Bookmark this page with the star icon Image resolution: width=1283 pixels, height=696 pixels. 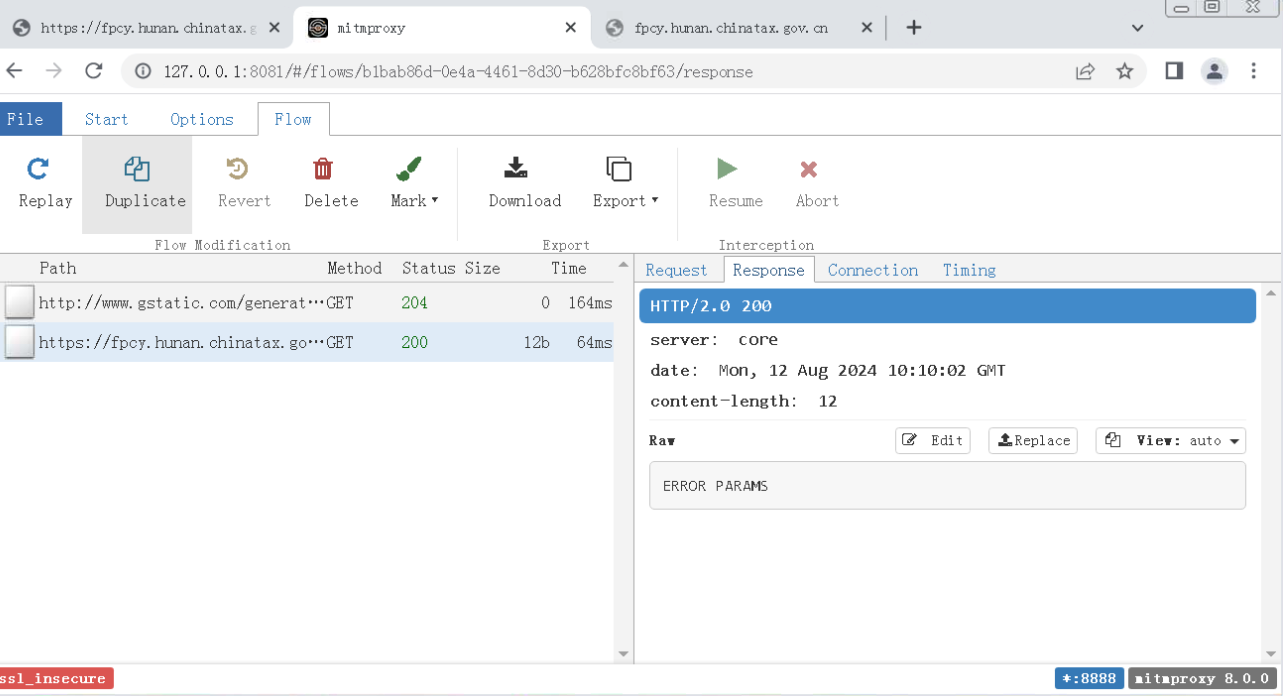(1125, 71)
